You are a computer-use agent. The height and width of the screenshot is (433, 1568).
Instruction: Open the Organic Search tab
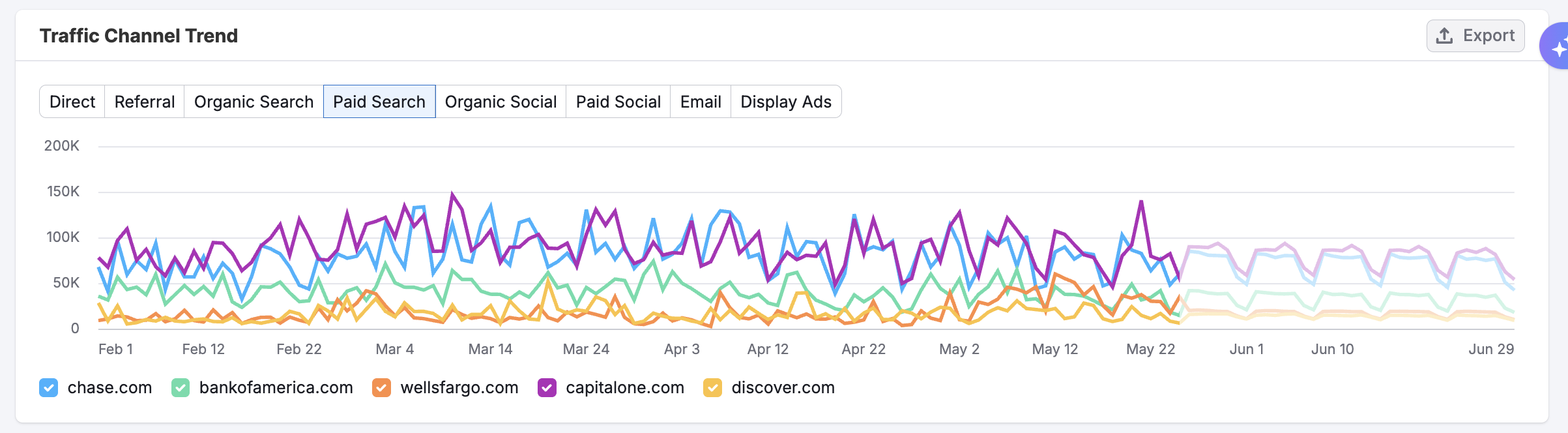[254, 102]
